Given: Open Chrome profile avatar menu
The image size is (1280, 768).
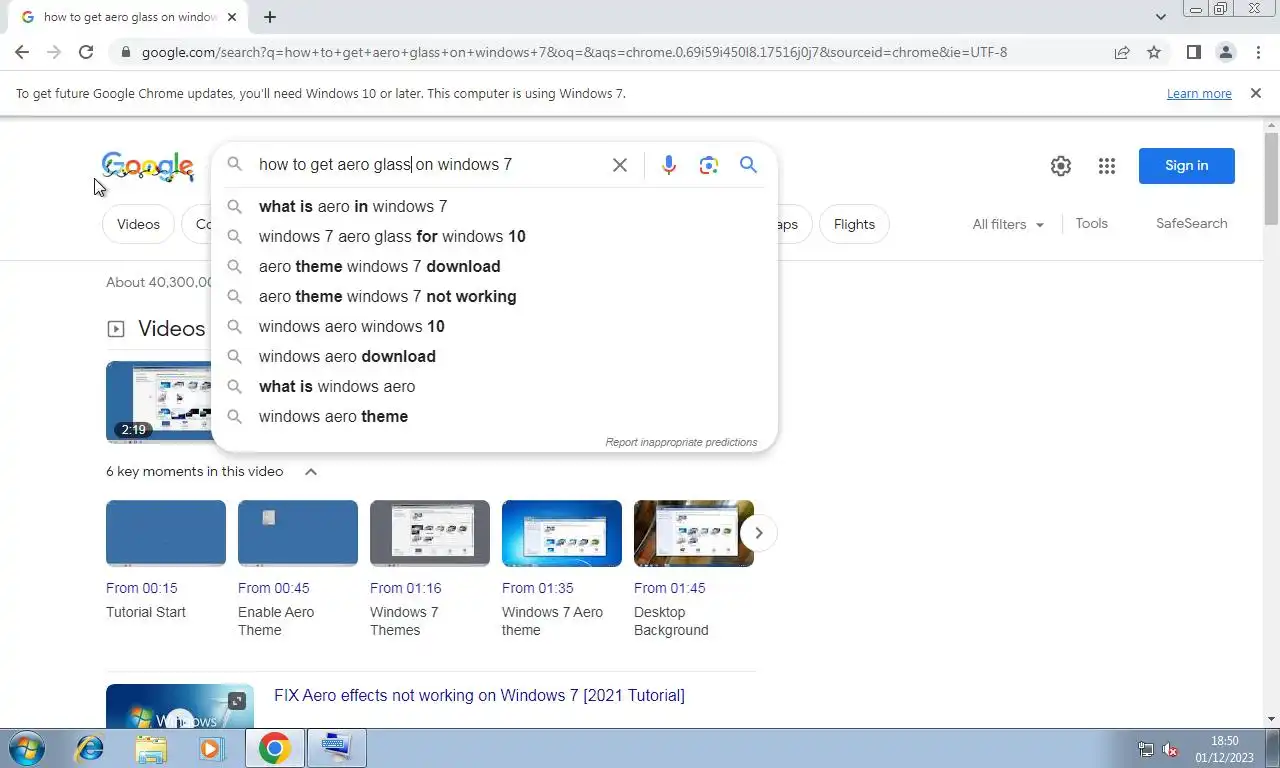Looking at the screenshot, I should point(1225,52).
